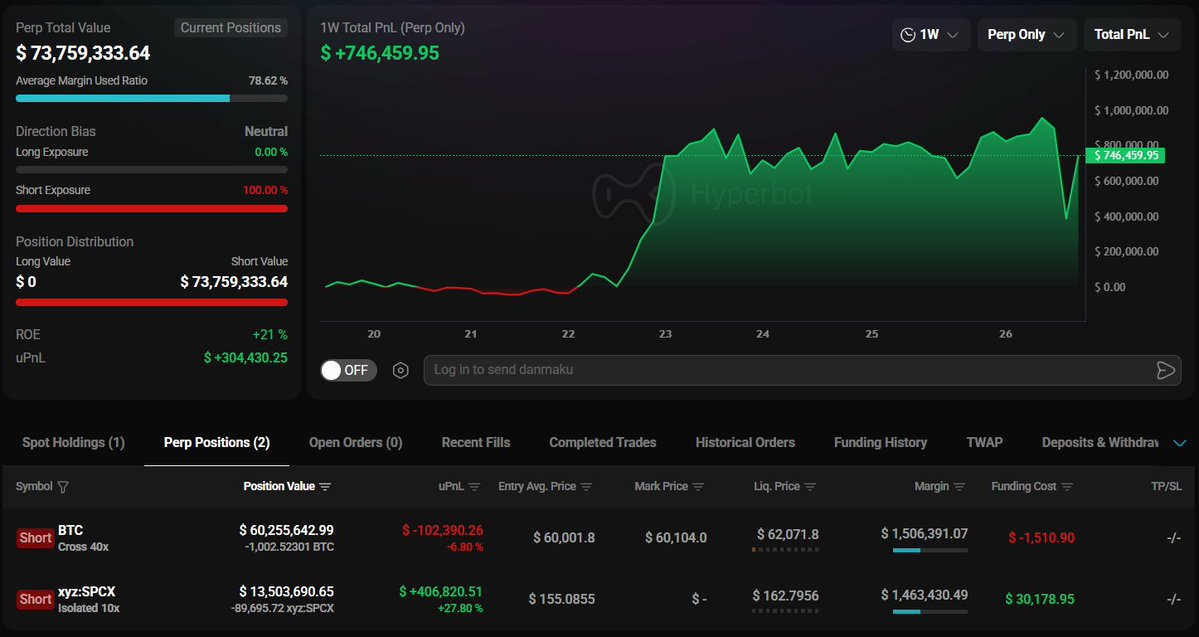This screenshot has height=637, width=1199.
Task: Switch to Spot Holdings (1) tab
Action: [x=73, y=442]
